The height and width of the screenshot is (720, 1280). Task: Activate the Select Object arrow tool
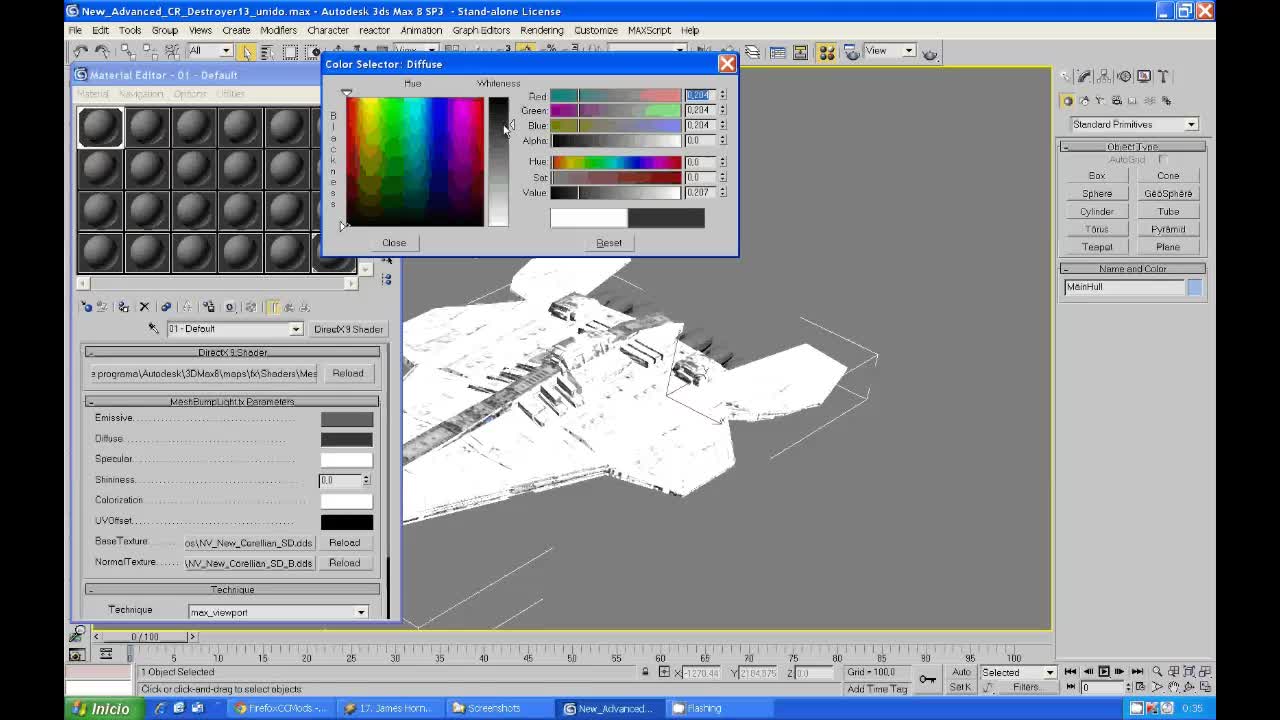coord(246,52)
